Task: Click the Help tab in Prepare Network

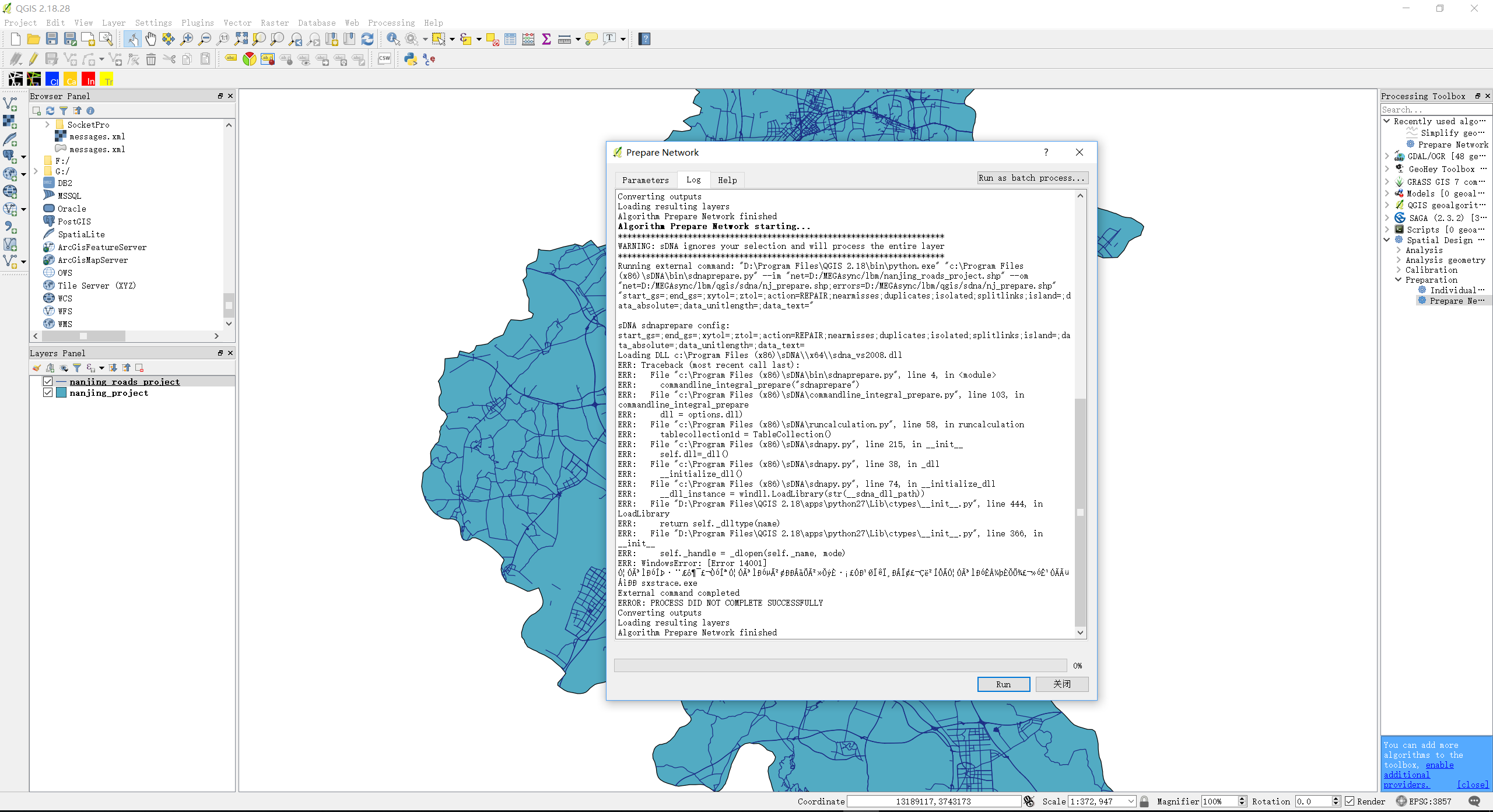Action: (x=727, y=180)
